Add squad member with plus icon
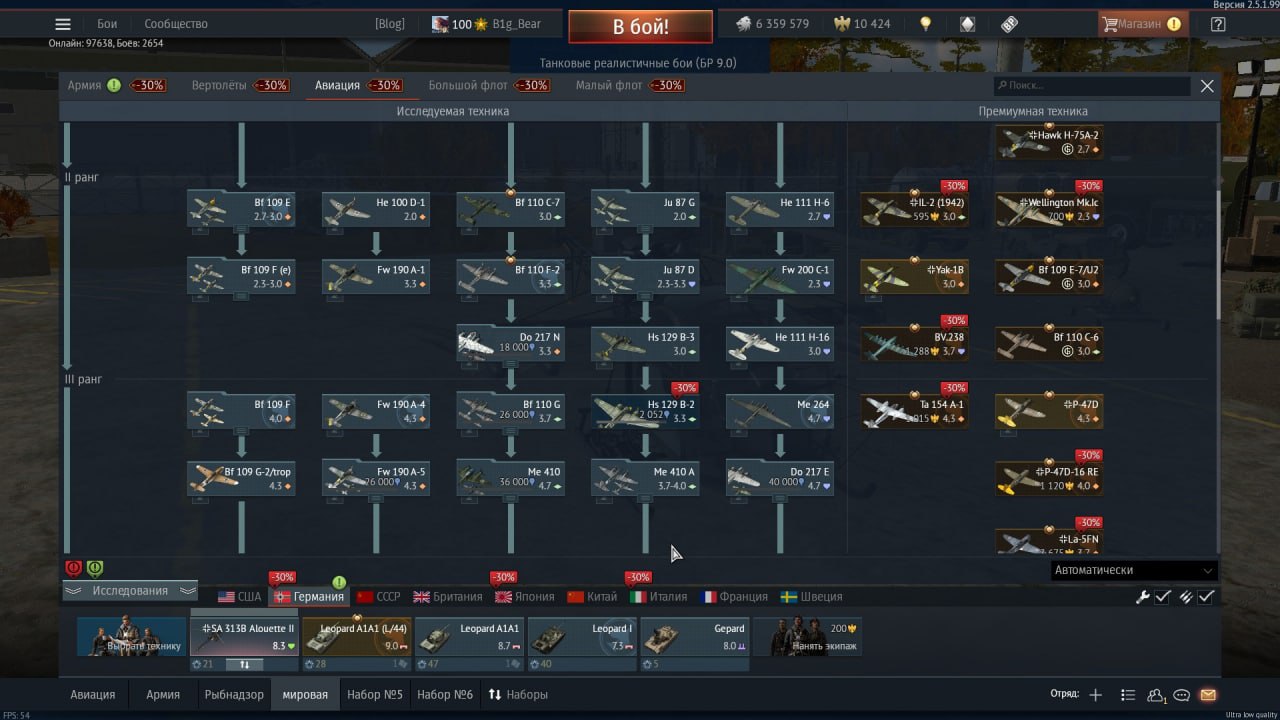The height and width of the screenshot is (720, 1280). [1095, 695]
